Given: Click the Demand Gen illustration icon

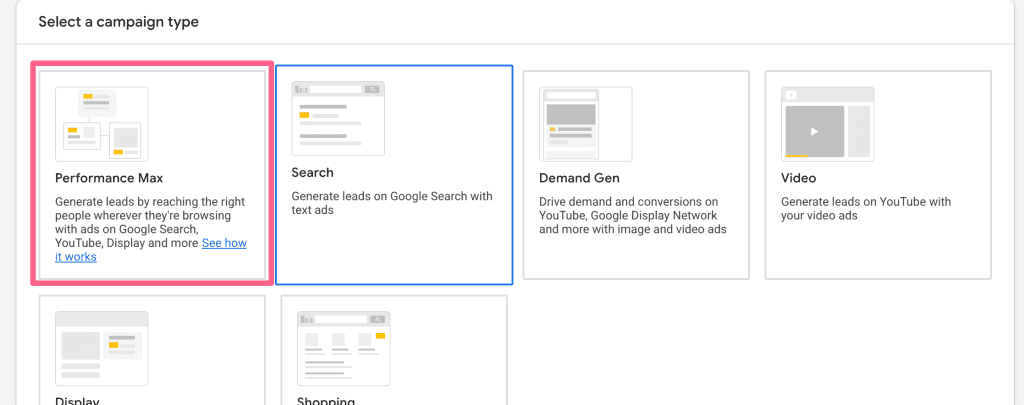Looking at the screenshot, I should pos(586,124).
